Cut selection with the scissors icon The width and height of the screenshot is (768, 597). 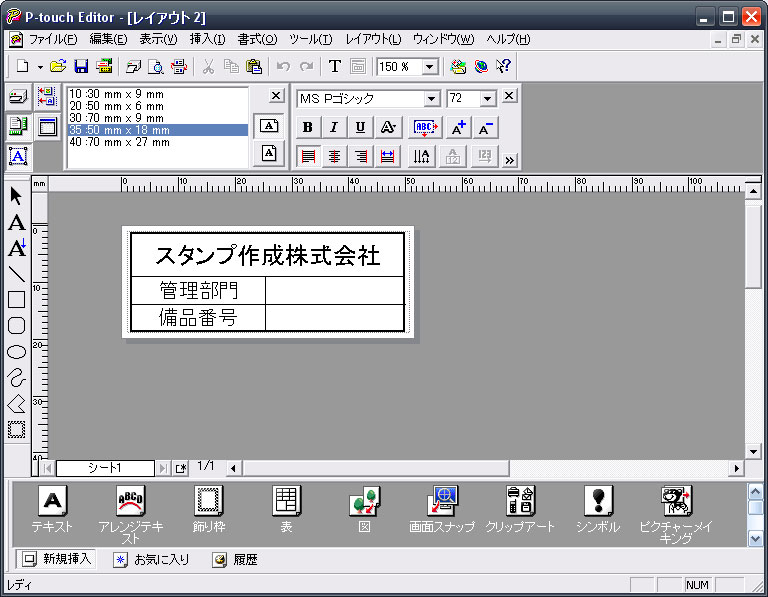coord(208,66)
